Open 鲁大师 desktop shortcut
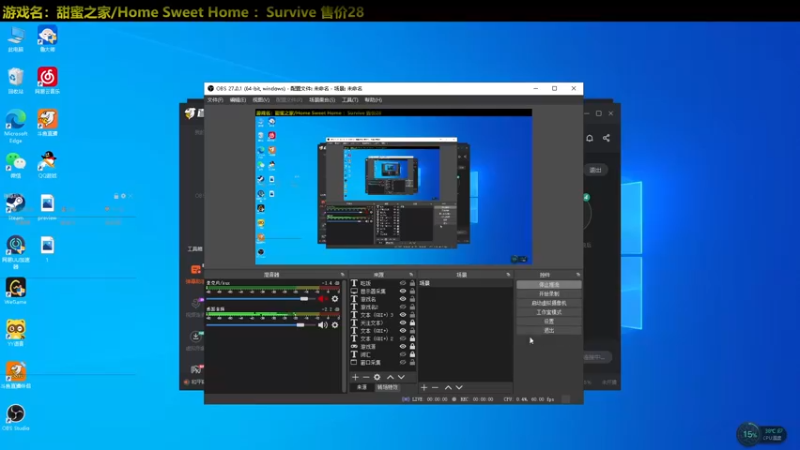 47,38
